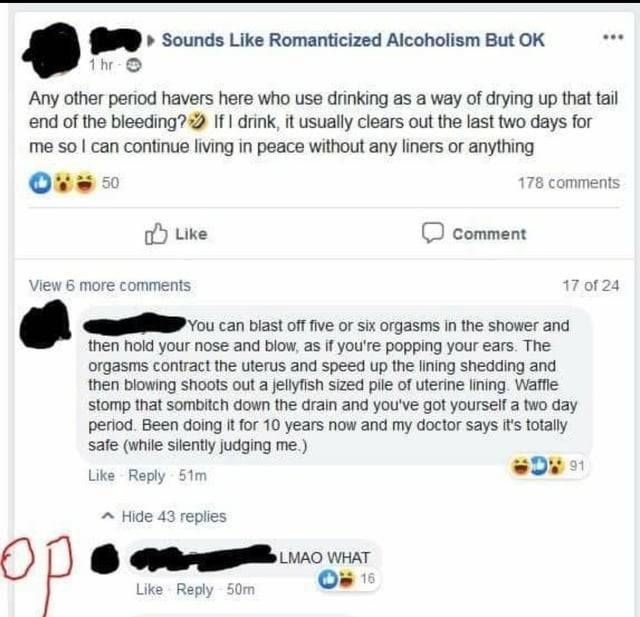This screenshot has height=617, width=640.
Task: Open the 50 reactions count on the post
Action: [110, 183]
